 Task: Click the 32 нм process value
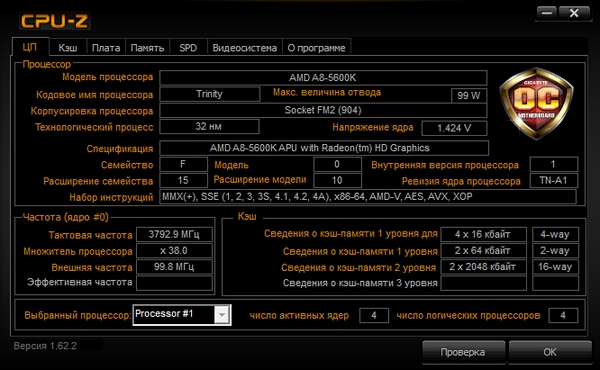[x=209, y=127]
